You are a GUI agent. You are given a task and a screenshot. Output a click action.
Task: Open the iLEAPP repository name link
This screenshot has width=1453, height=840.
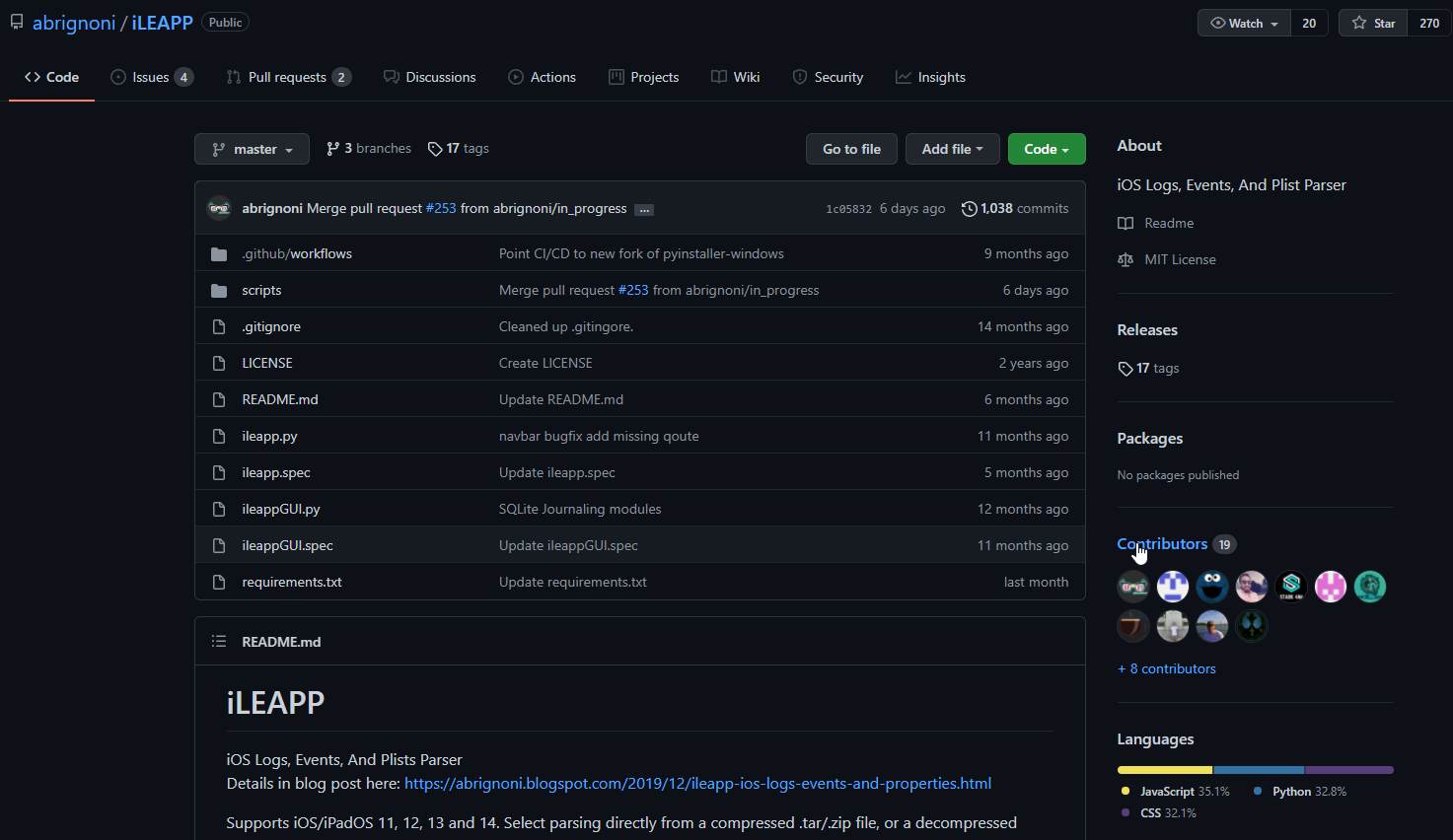pyautogui.click(x=163, y=23)
